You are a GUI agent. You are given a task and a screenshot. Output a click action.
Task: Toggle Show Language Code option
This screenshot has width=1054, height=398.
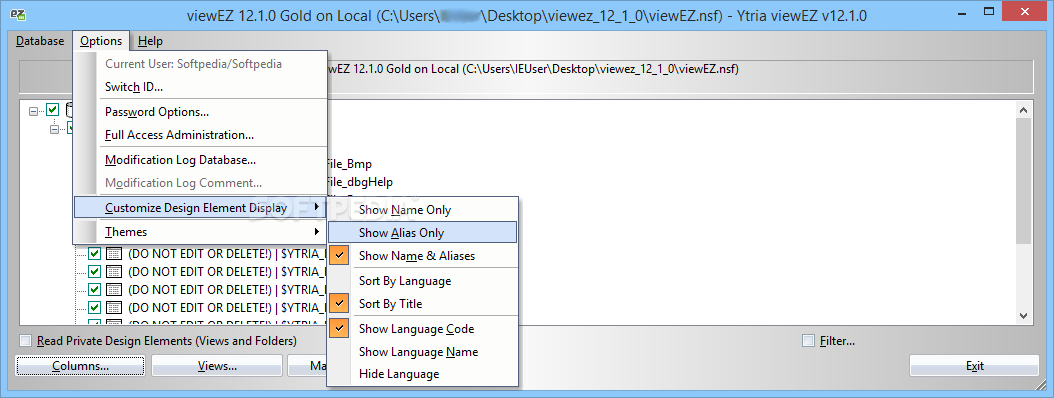coord(422,329)
